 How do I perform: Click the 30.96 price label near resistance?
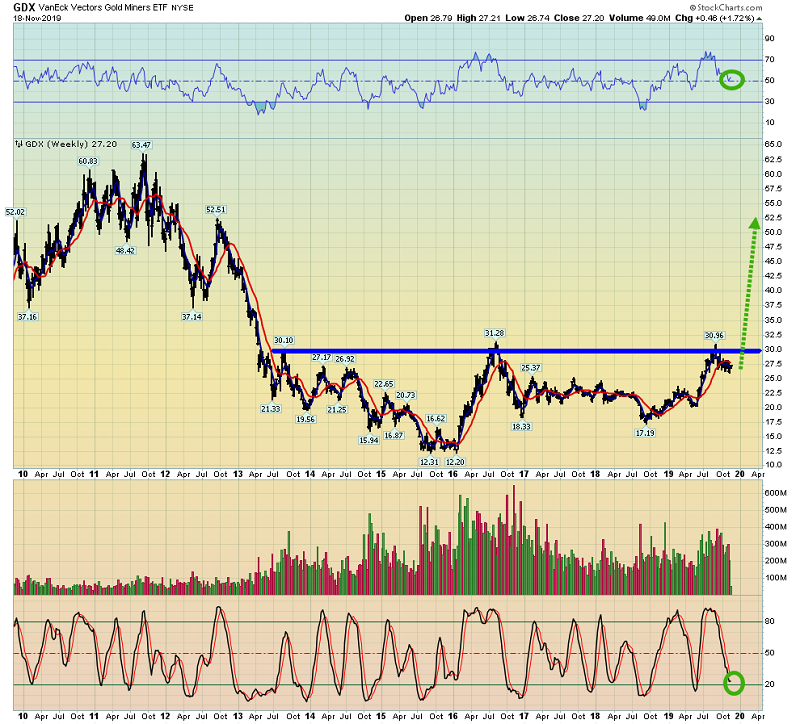point(712,335)
